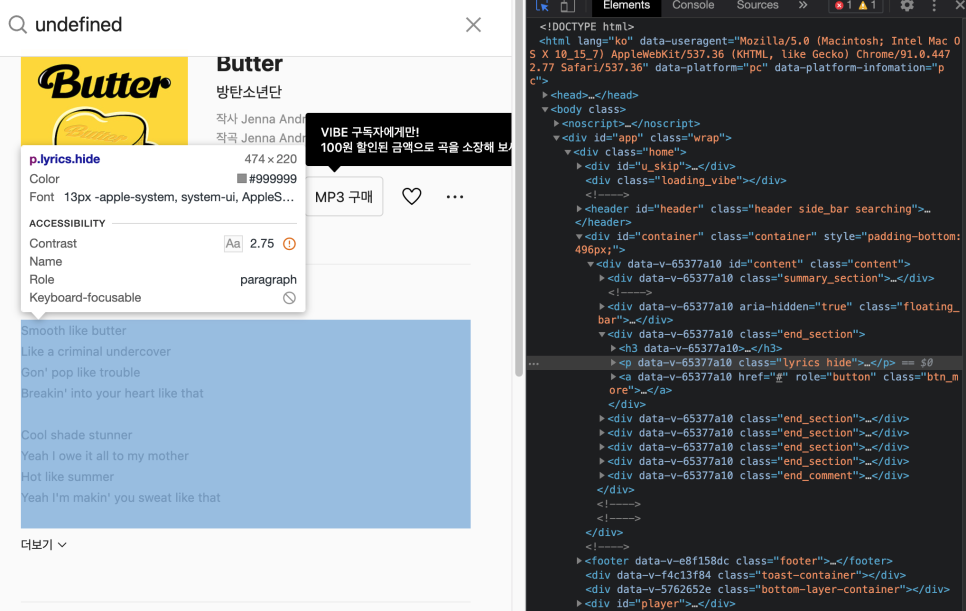
Task: Expand the div id="u_skip" node
Action: [x=579, y=166]
